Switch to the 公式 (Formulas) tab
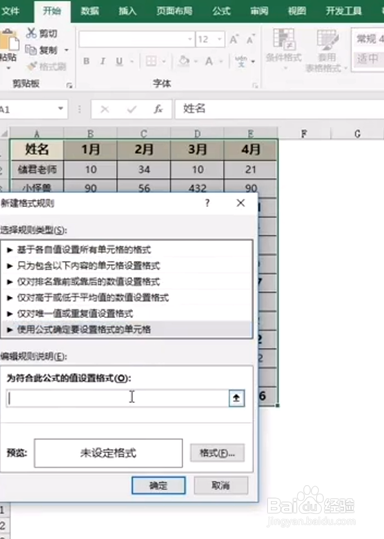The height and width of the screenshot is (539, 384). tap(221, 11)
